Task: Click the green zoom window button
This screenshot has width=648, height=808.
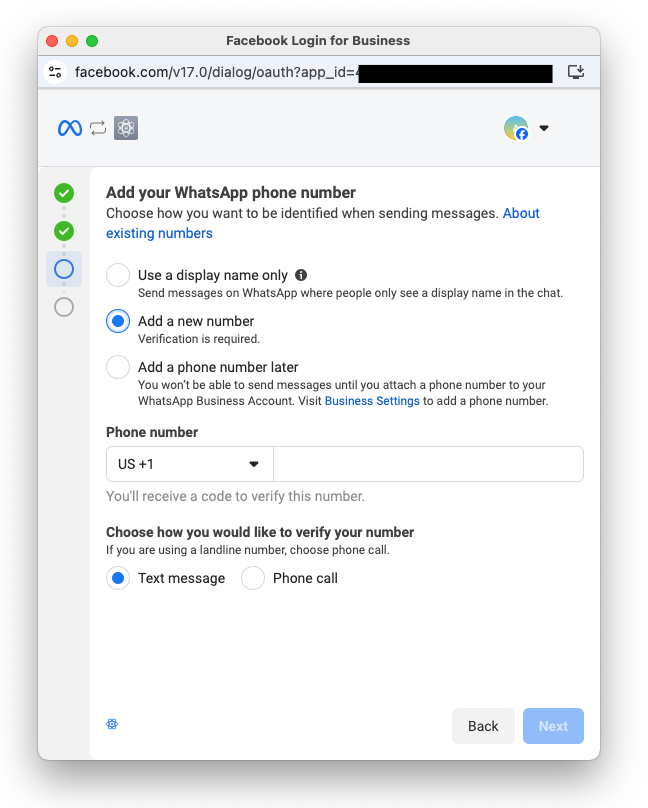Action: (x=92, y=41)
